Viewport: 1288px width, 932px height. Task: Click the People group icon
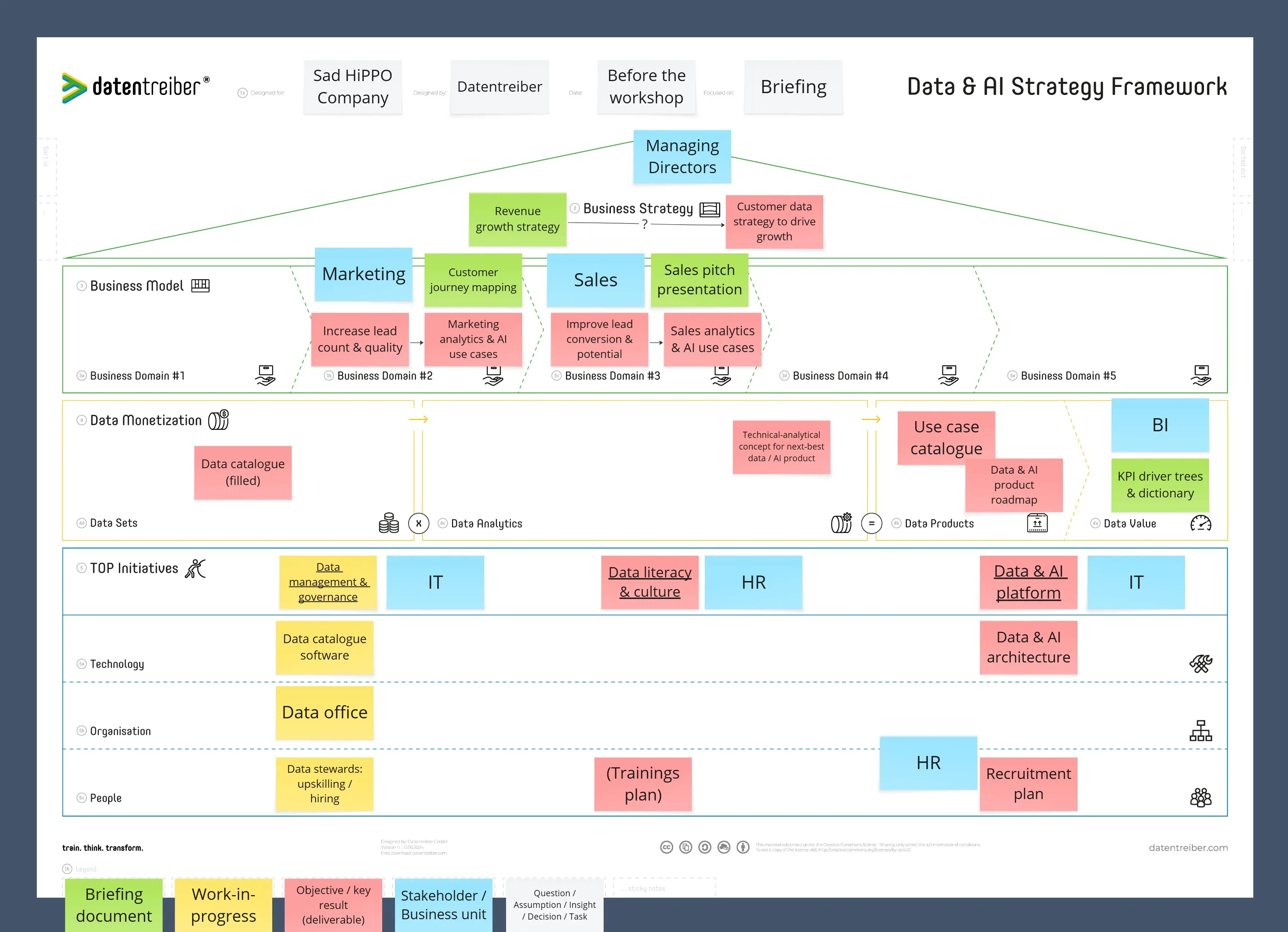tap(1201, 798)
